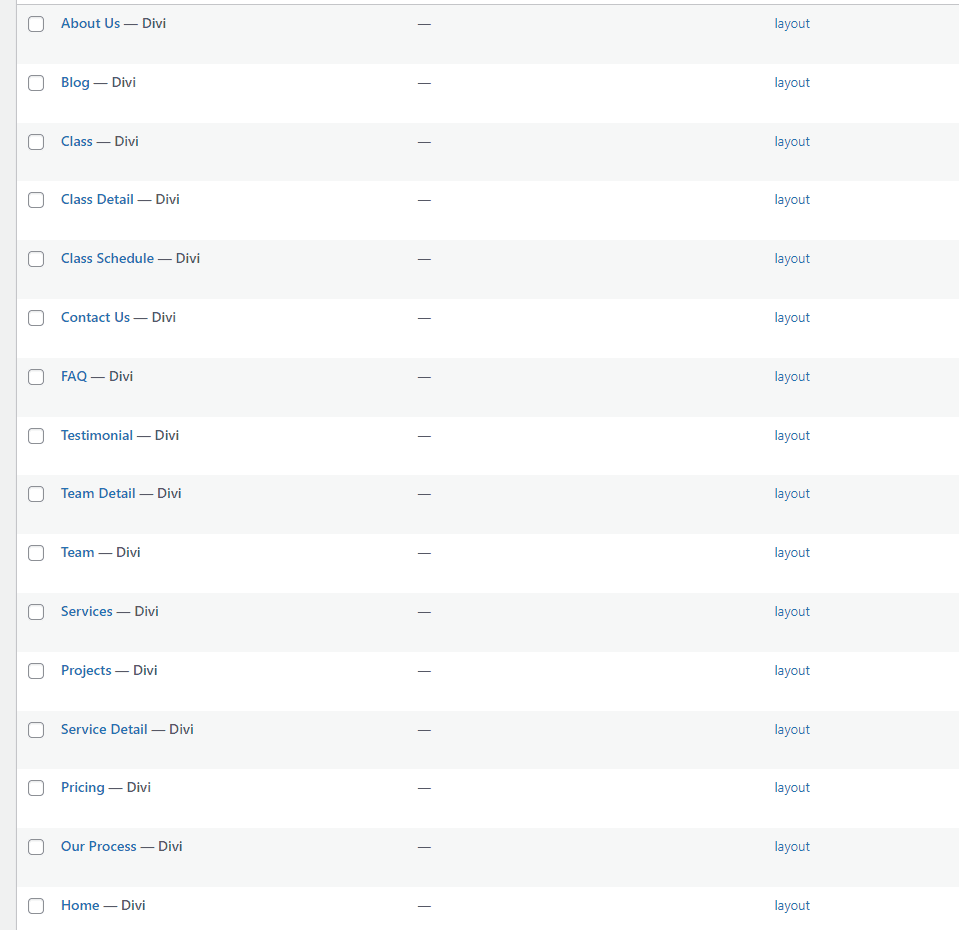Open the About Us layout title
959x930 pixels.
(x=90, y=23)
